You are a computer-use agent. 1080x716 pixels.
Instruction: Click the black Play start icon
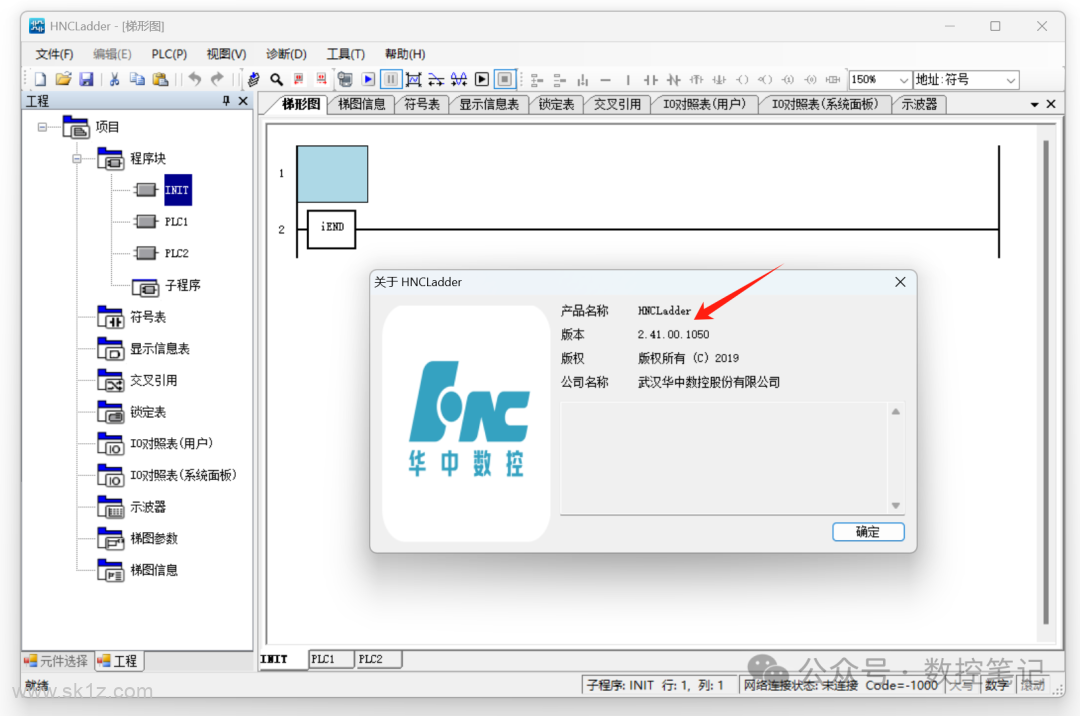coord(482,80)
